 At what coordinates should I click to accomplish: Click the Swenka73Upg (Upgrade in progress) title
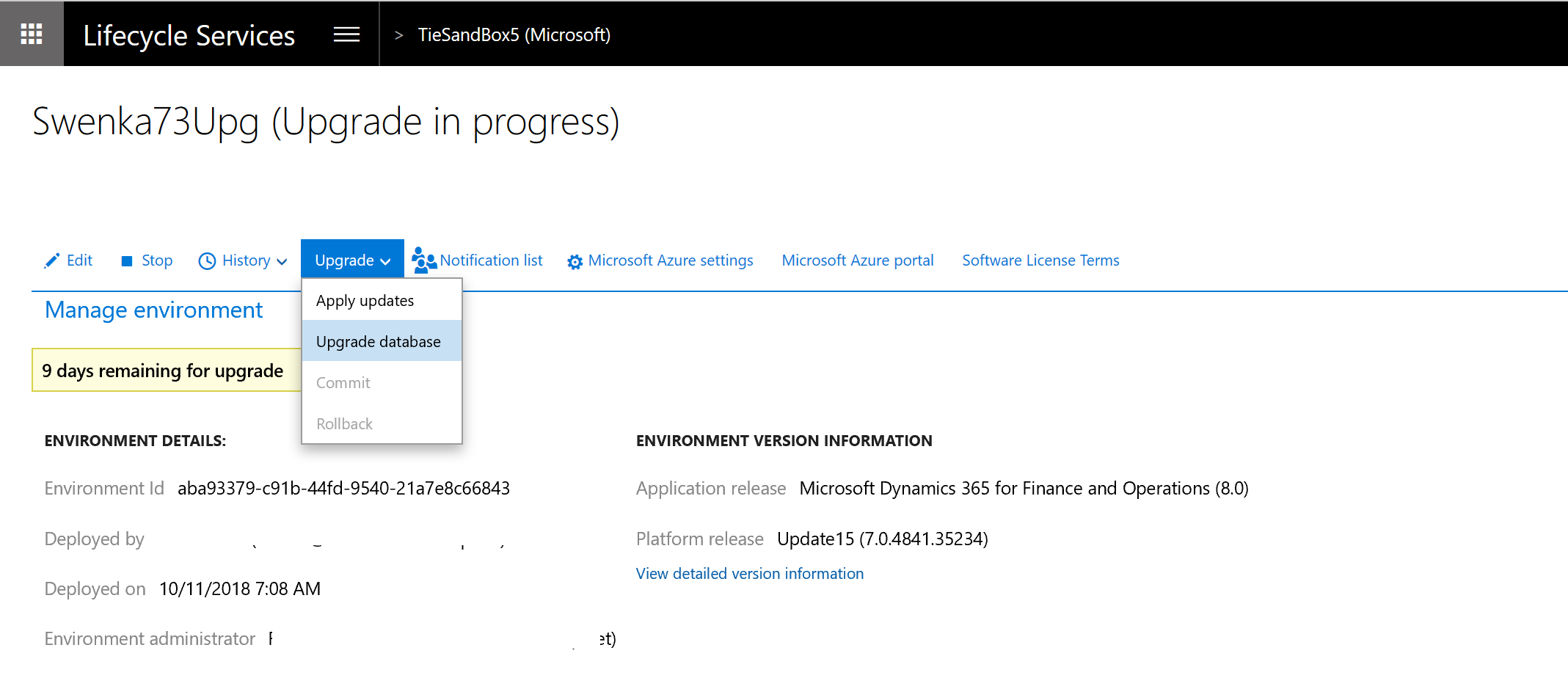(x=326, y=123)
